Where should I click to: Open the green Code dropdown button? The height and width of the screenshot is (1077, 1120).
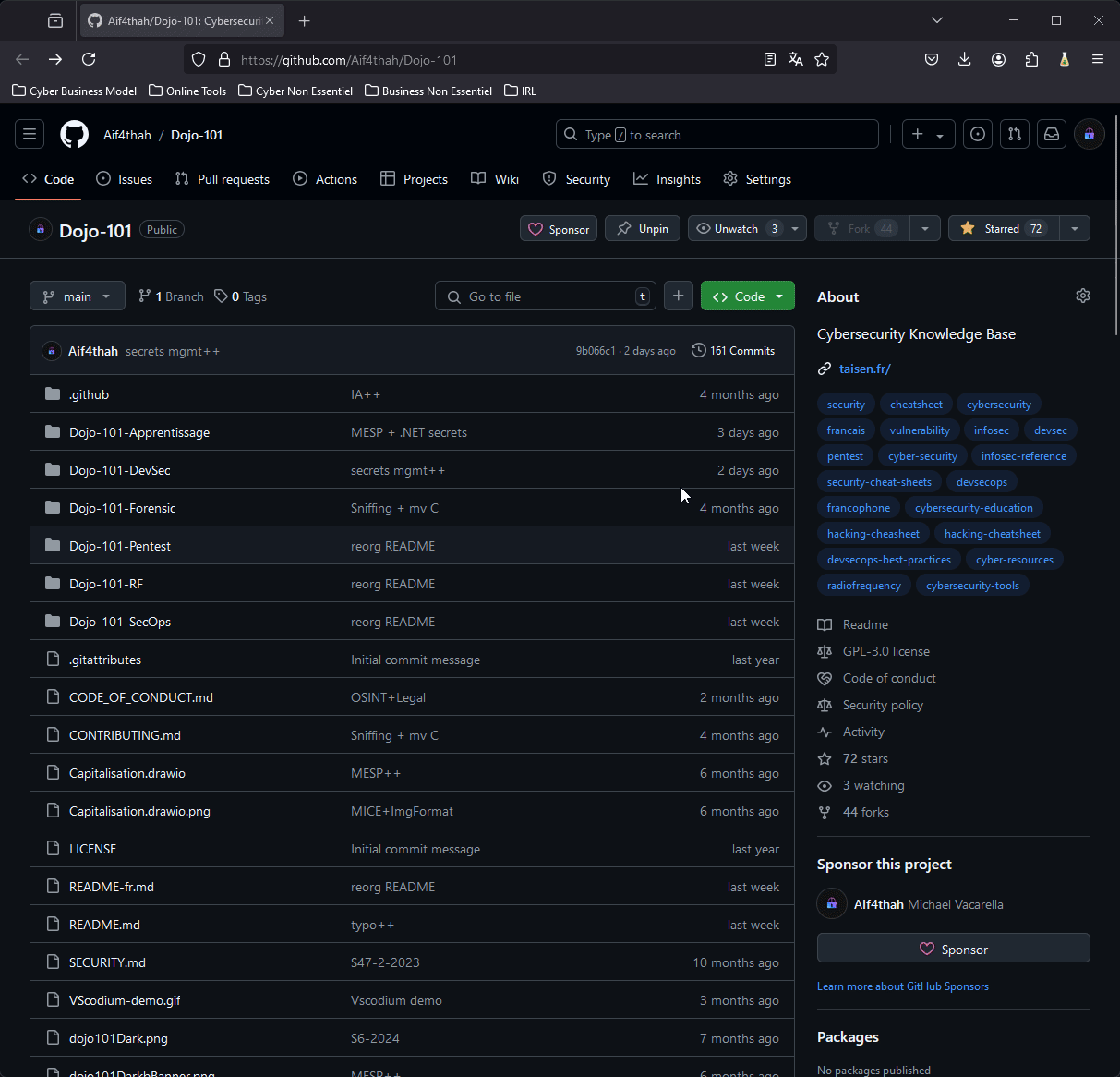click(748, 296)
